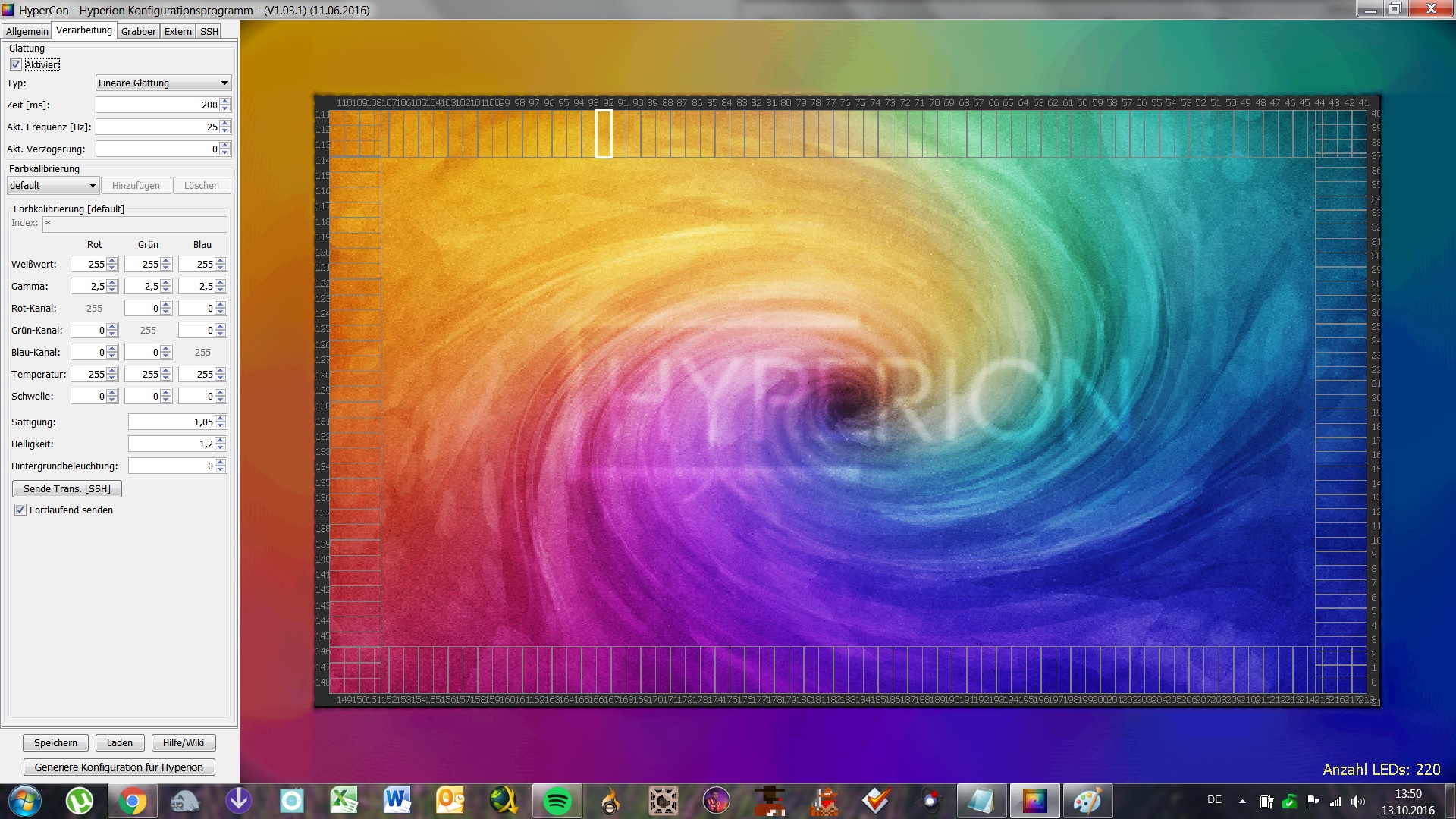Open Outlook from the taskbar

[x=450, y=801]
